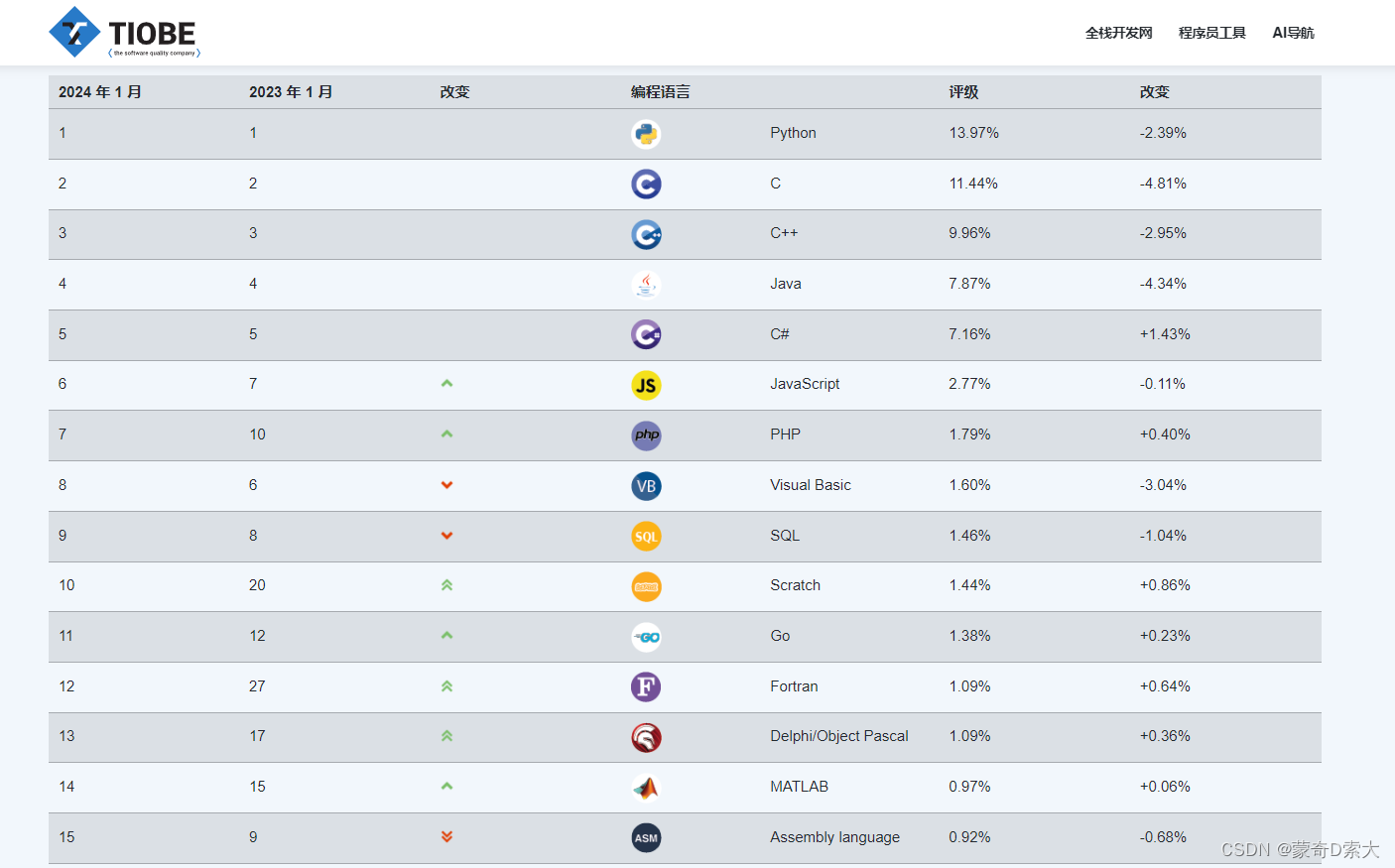Select the JavaScript language name
Image resolution: width=1395 pixels, height=868 pixels.
(805, 384)
